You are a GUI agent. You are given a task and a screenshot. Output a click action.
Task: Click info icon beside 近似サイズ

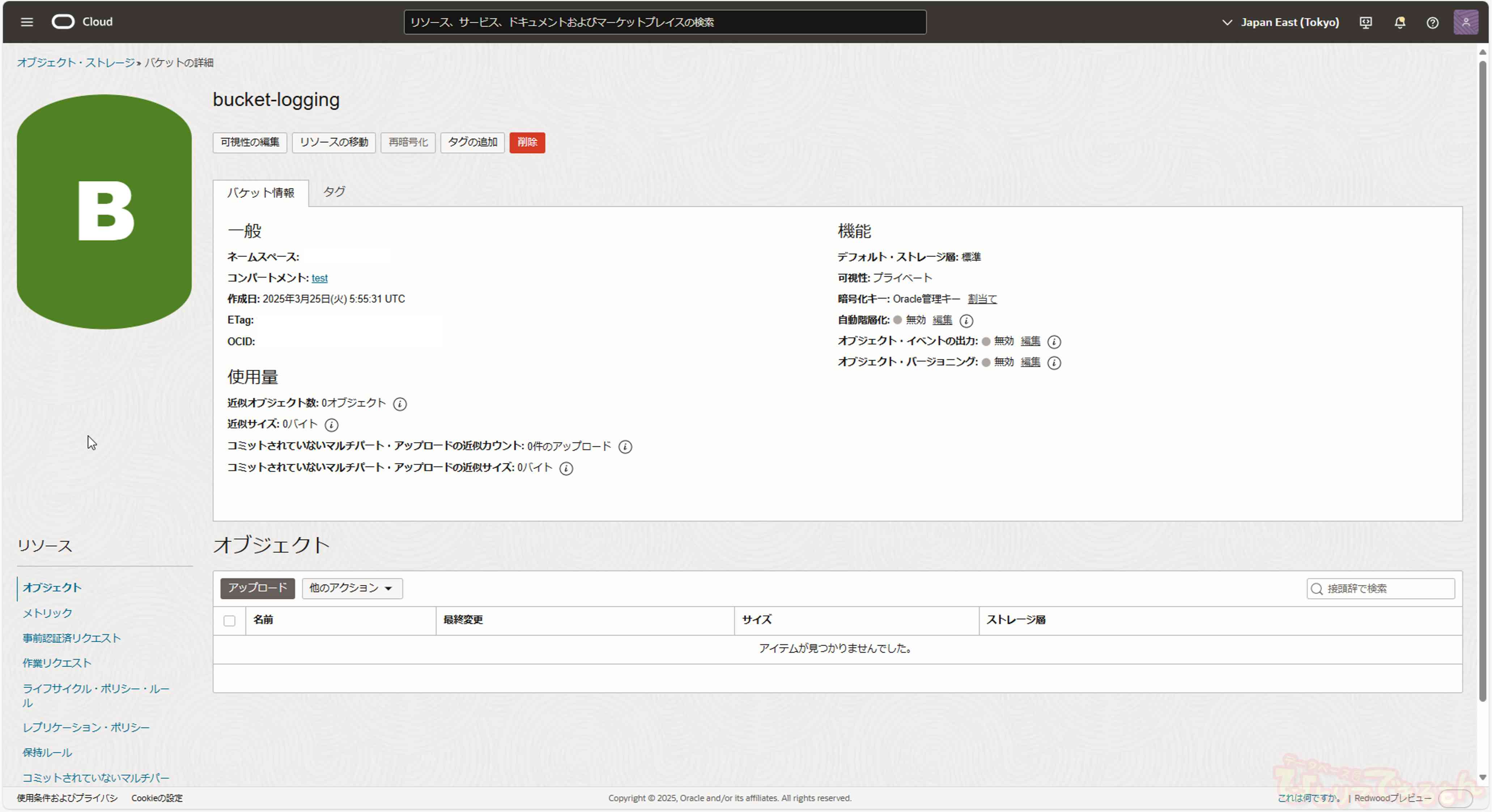(x=331, y=426)
